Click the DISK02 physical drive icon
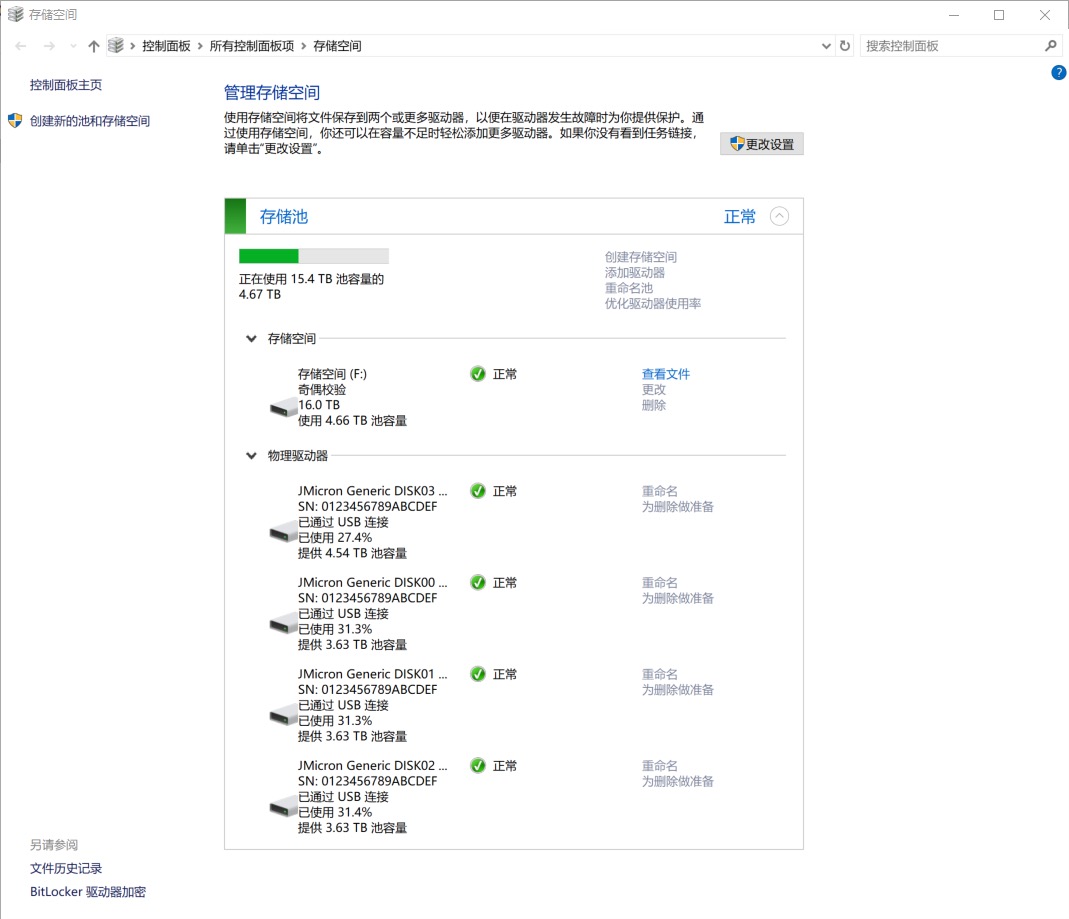1069x919 pixels. pyautogui.click(x=284, y=806)
